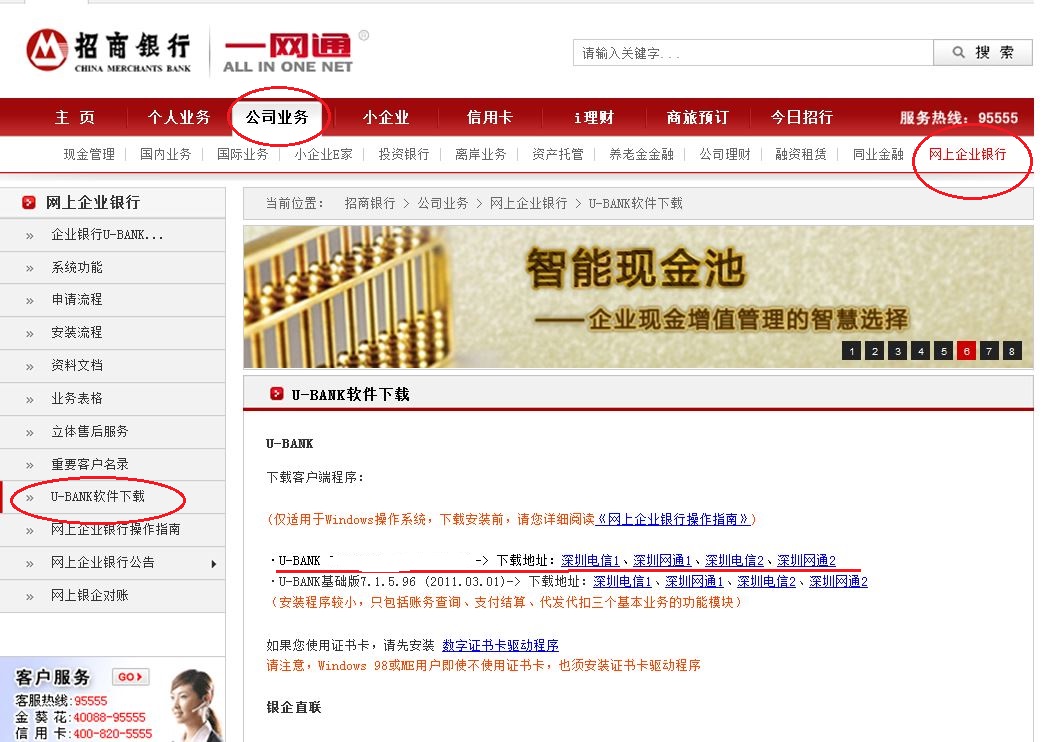Open the 今日招行 tab
This screenshot has width=1057, height=742.
coord(802,117)
